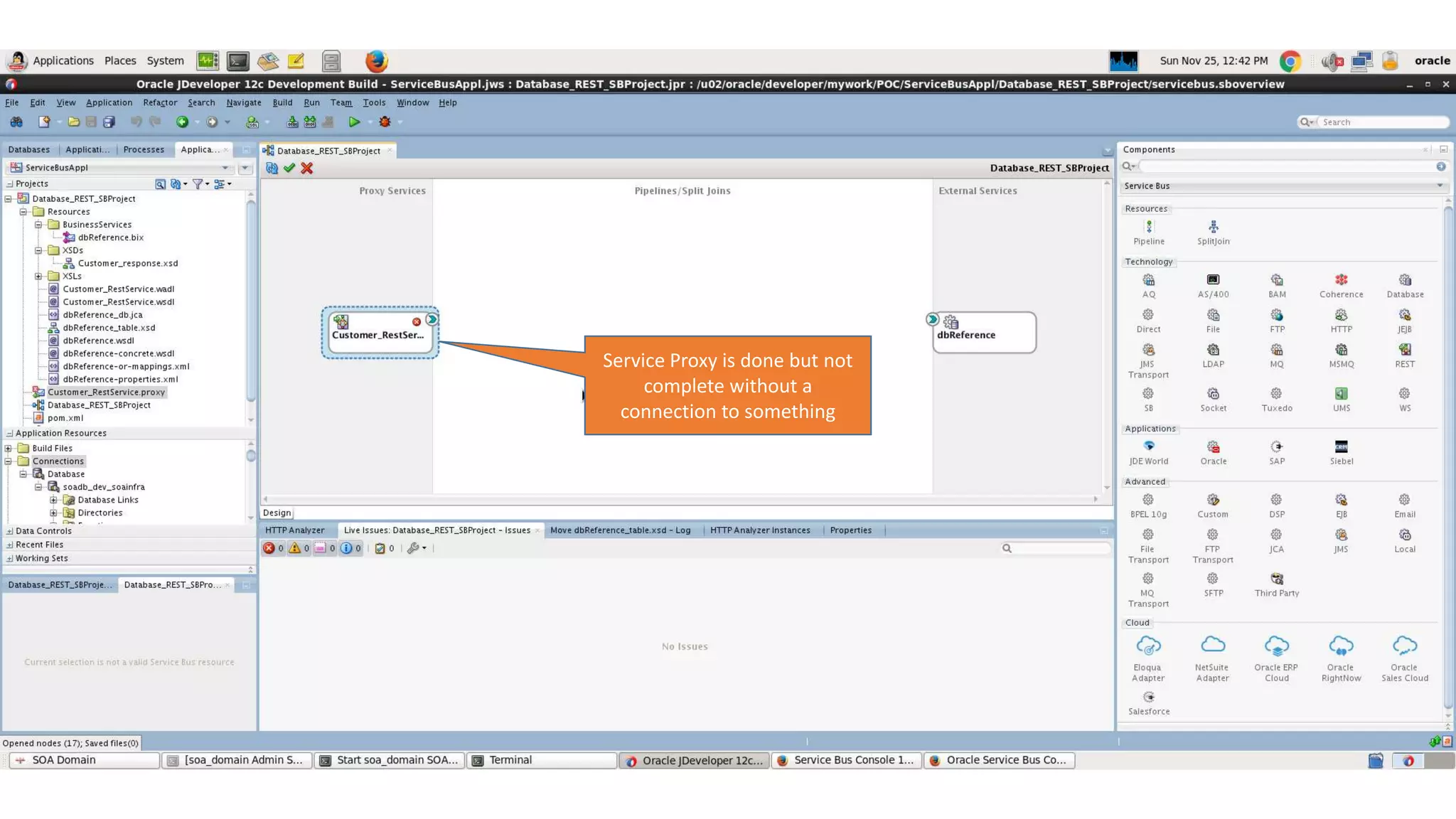
Task: Open dbReference.bix in the tree
Action: pos(110,237)
